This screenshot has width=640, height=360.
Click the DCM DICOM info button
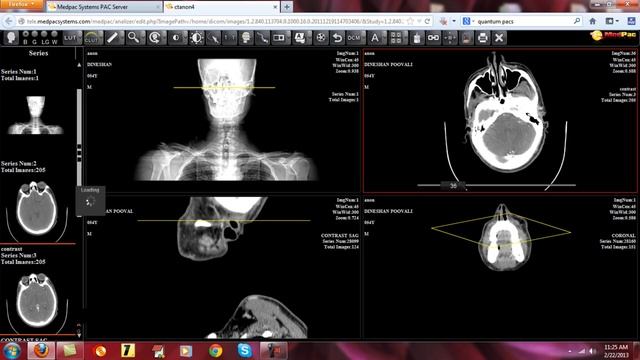[354, 38]
